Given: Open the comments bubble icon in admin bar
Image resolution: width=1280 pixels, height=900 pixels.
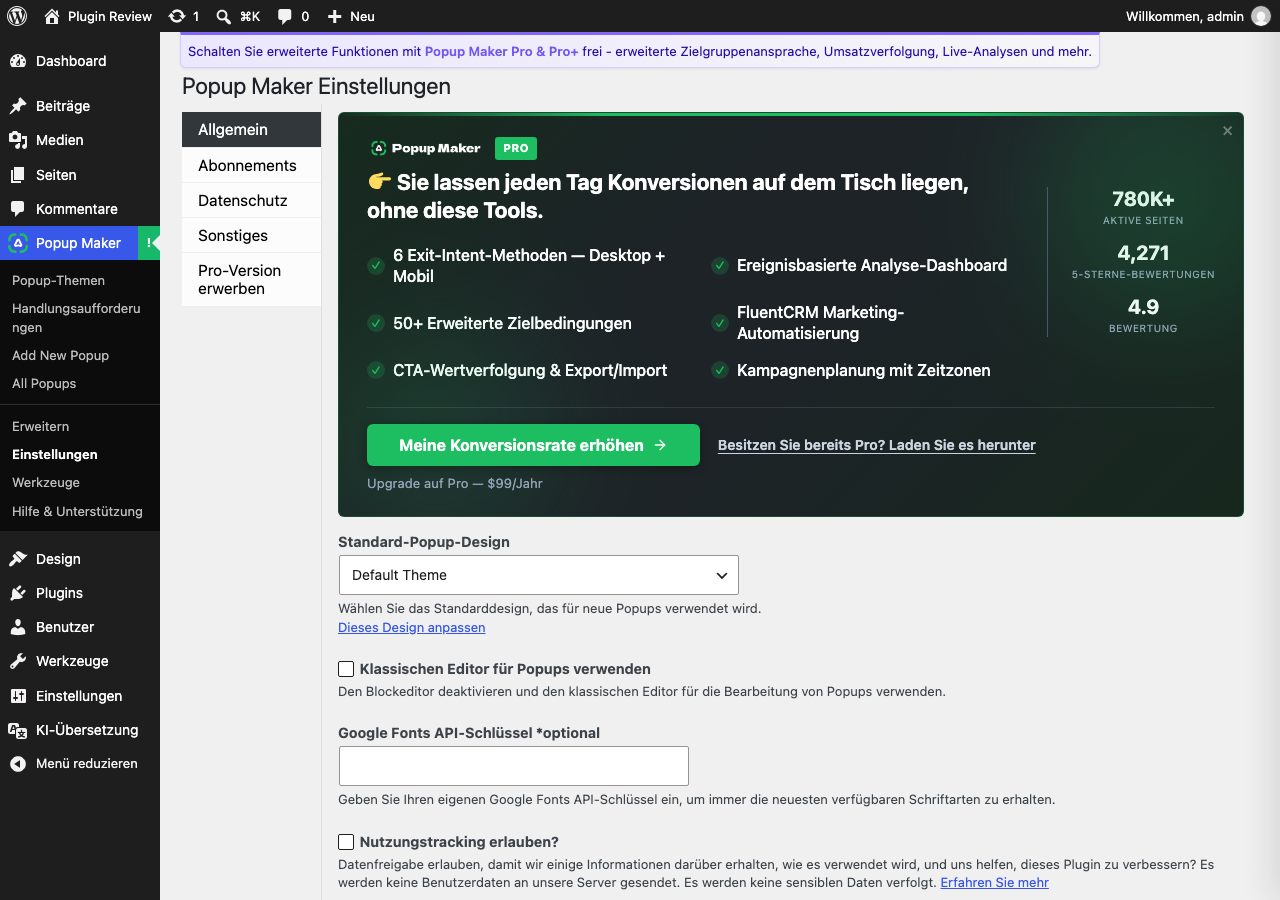Looking at the screenshot, I should coord(285,16).
